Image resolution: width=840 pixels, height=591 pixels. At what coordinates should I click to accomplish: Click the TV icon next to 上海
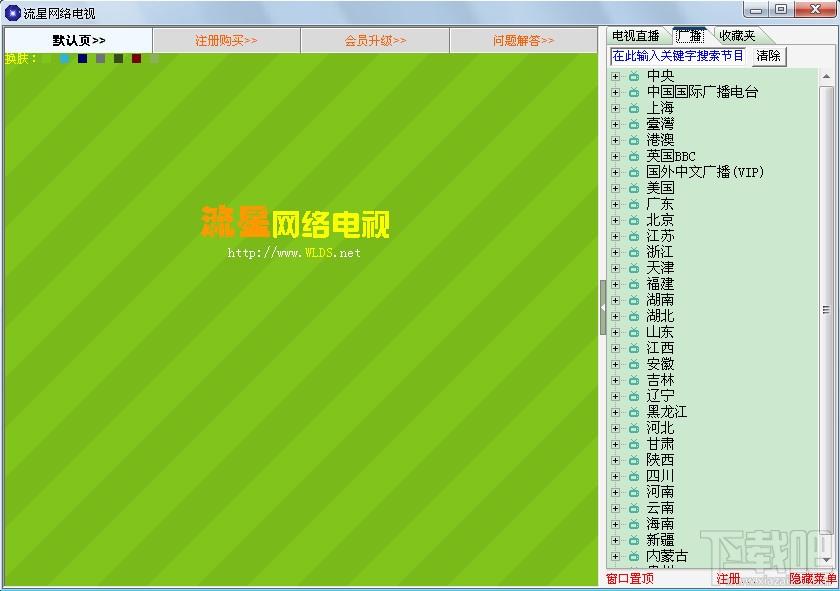point(634,109)
